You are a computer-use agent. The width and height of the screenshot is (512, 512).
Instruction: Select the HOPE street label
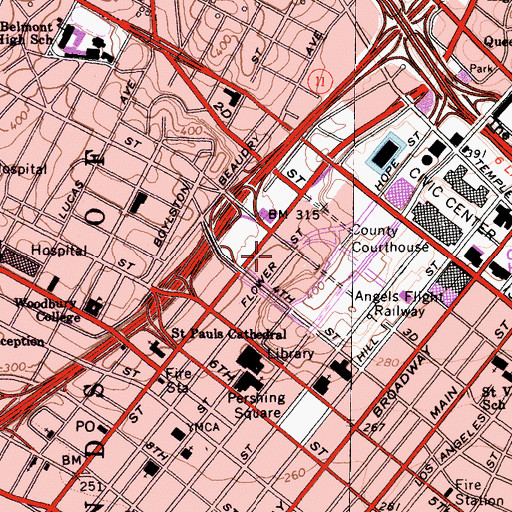click(x=387, y=175)
